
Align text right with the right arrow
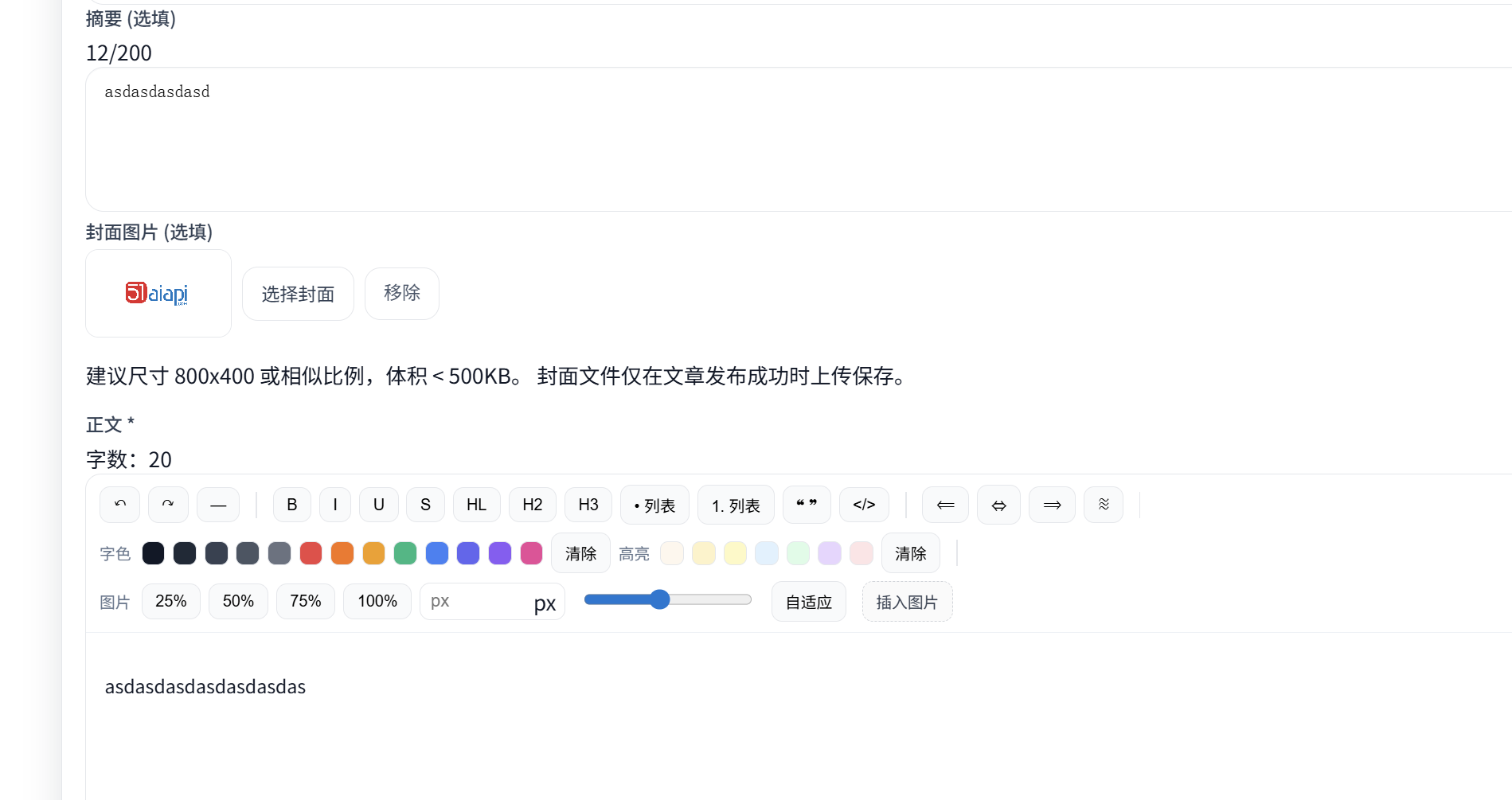point(1052,505)
